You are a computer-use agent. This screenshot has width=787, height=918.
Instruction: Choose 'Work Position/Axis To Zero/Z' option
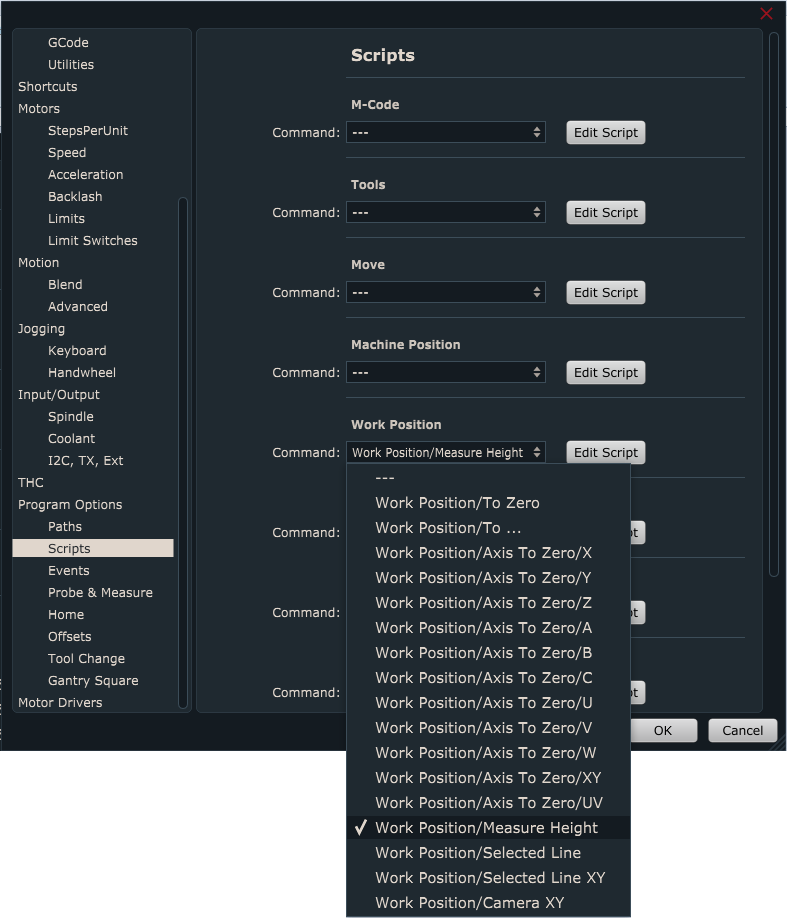(x=483, y=603)
